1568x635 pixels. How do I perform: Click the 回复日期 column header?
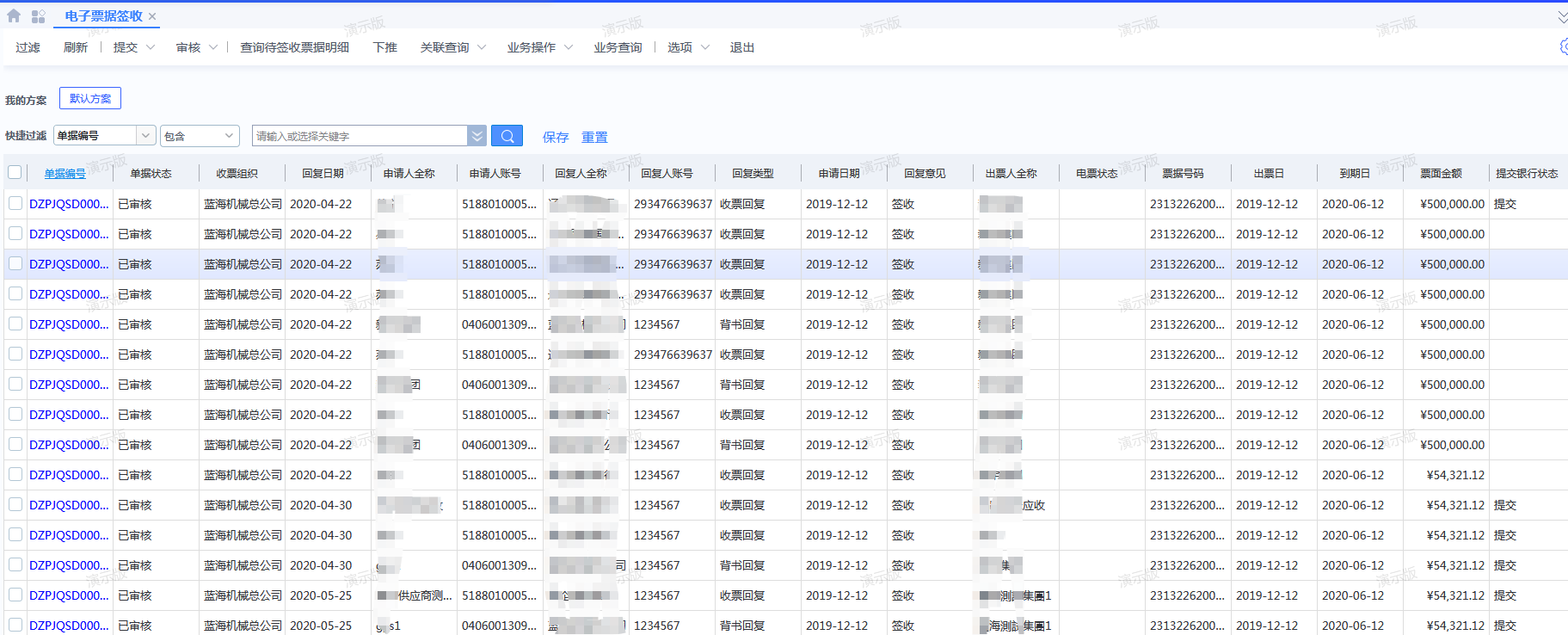323,173
